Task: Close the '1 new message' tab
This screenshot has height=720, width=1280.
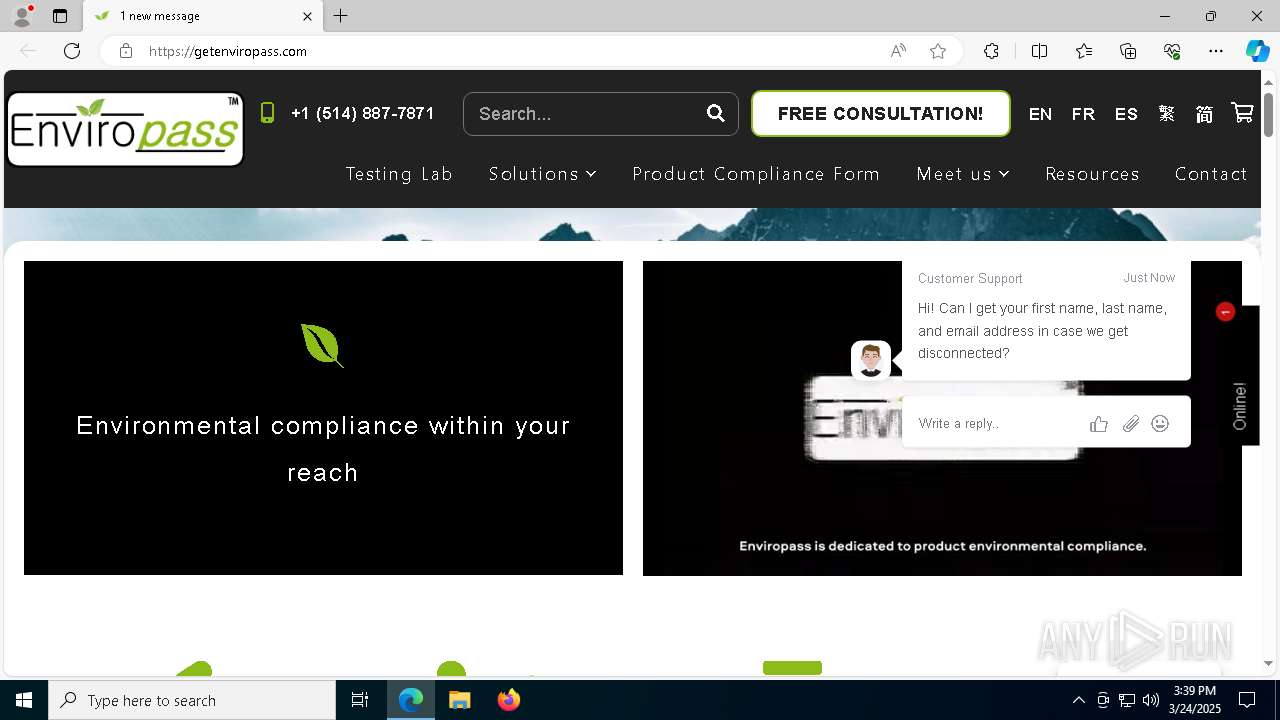Action: click(x=307, y=16)
